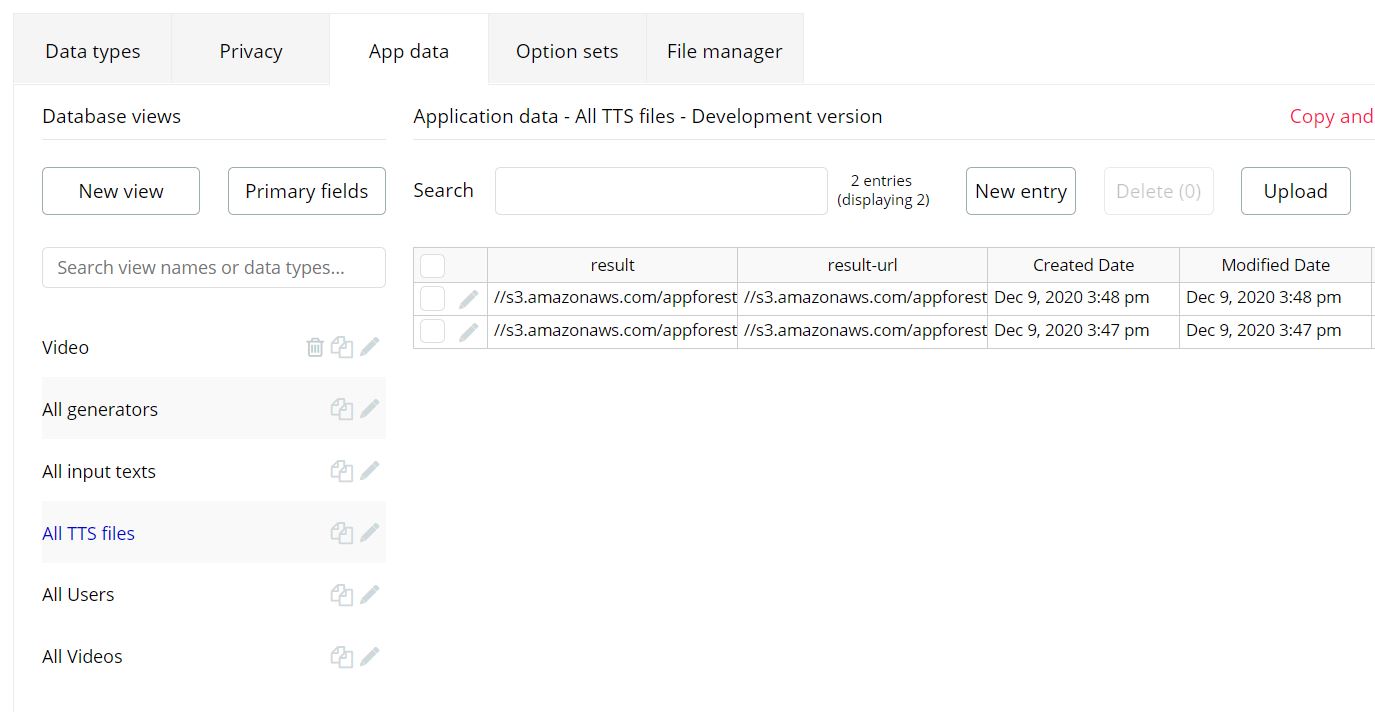The width and height of the screenshot is (1375, 712).
Task: Open the Option sets tab
Action: pos(567,51)
